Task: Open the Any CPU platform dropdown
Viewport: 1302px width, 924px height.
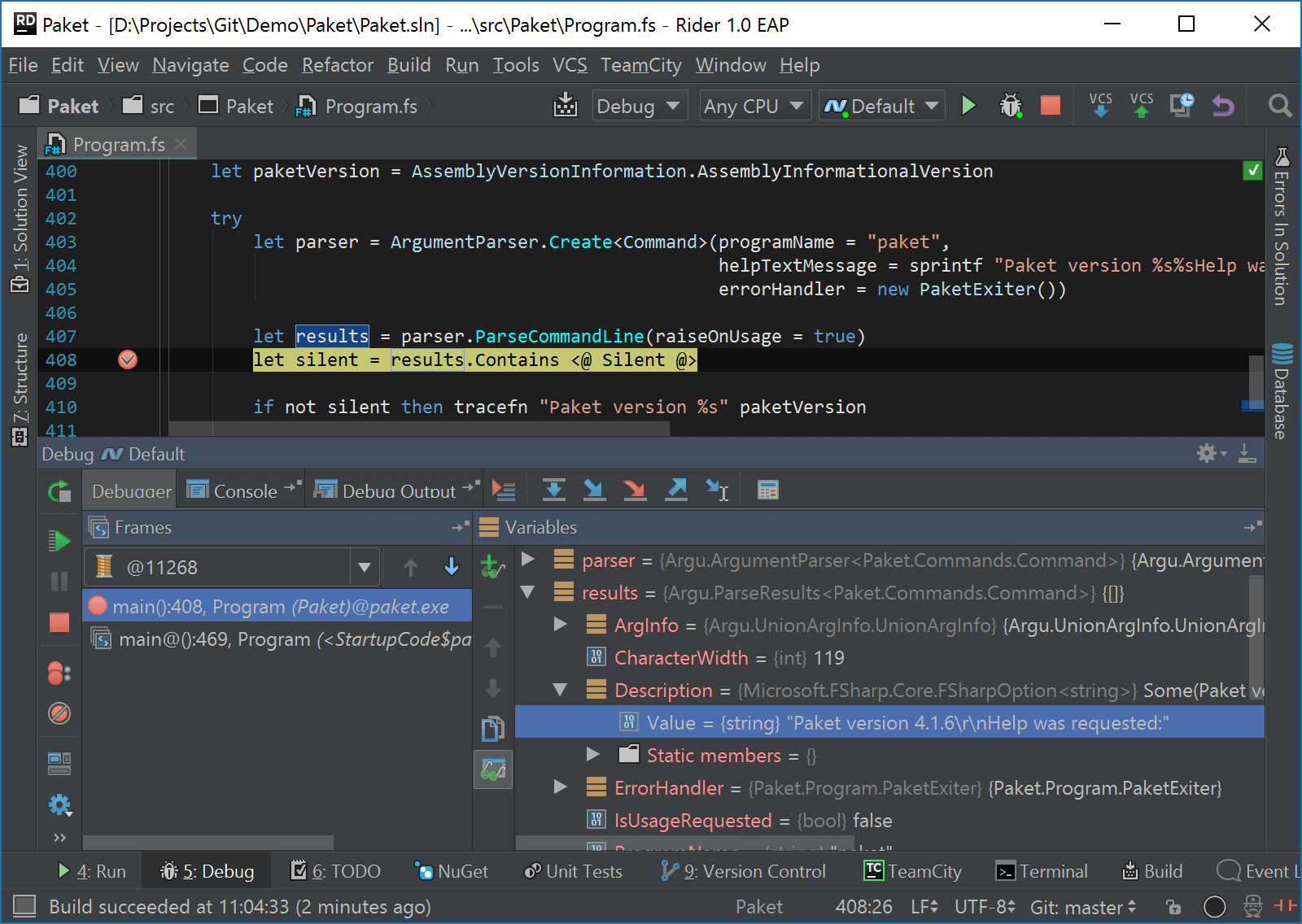Action: pyautogui.click(x=754, y=106)
